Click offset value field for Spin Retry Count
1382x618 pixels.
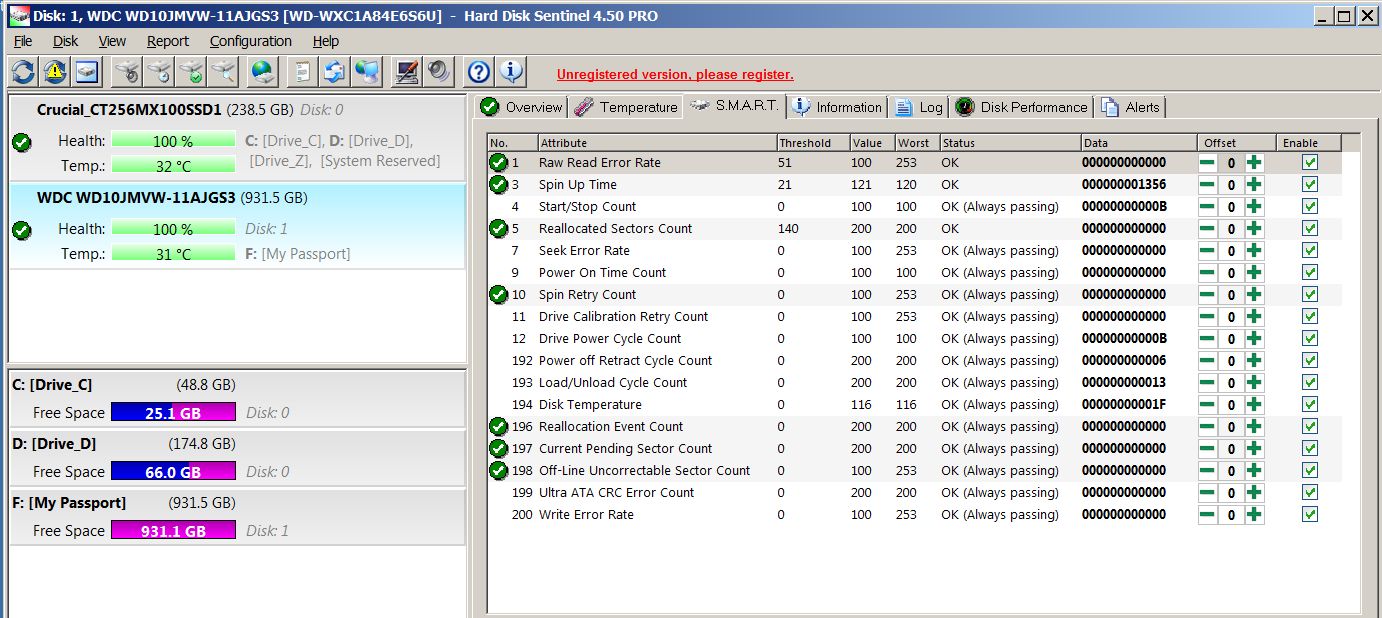(x=1231, y=295)
